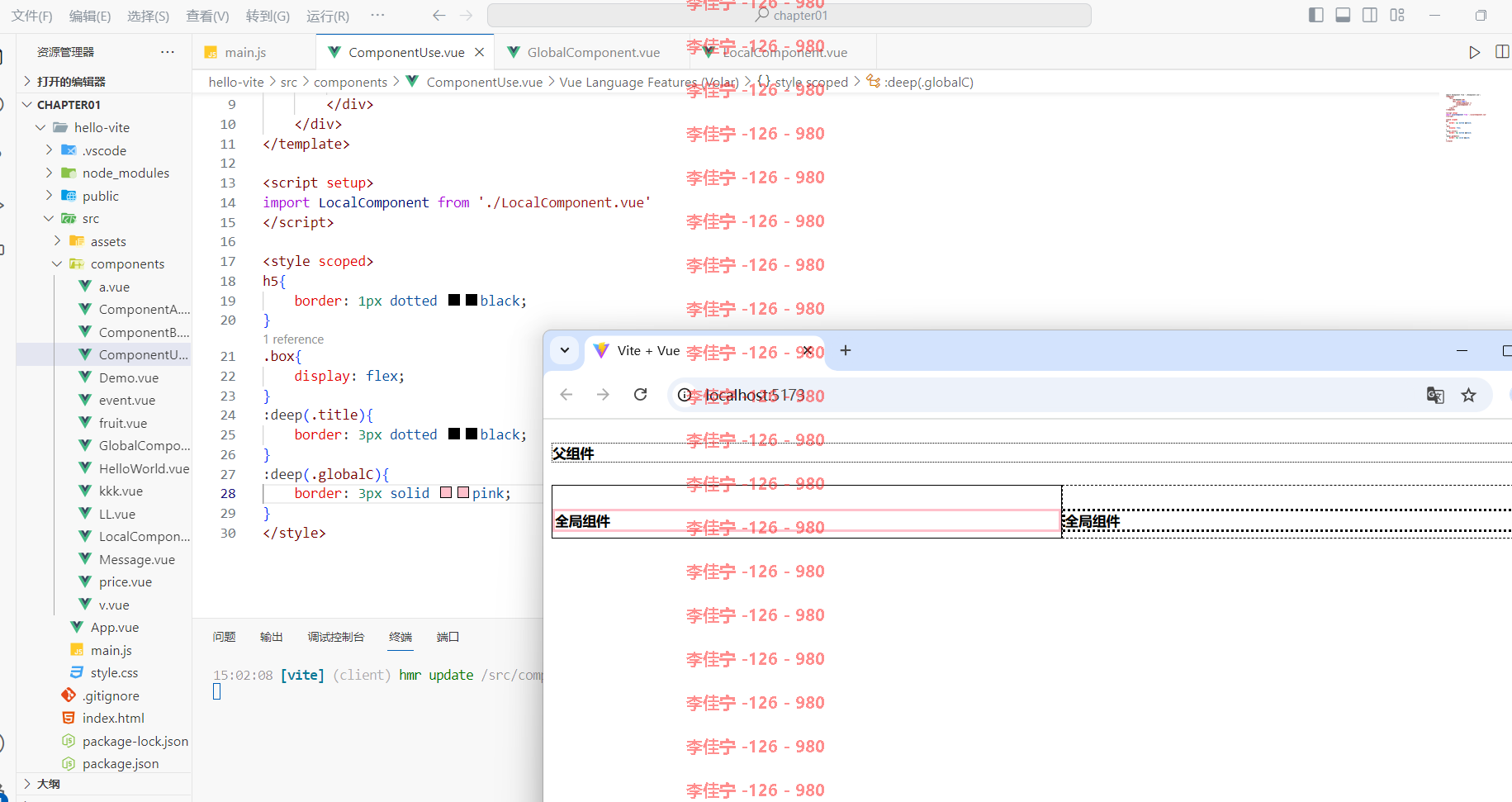Viewport: 1512px width, 802px height.
Task: Switch to Ports (端口) panel tab
Action: pyautogui.click(x=448, y=637)
